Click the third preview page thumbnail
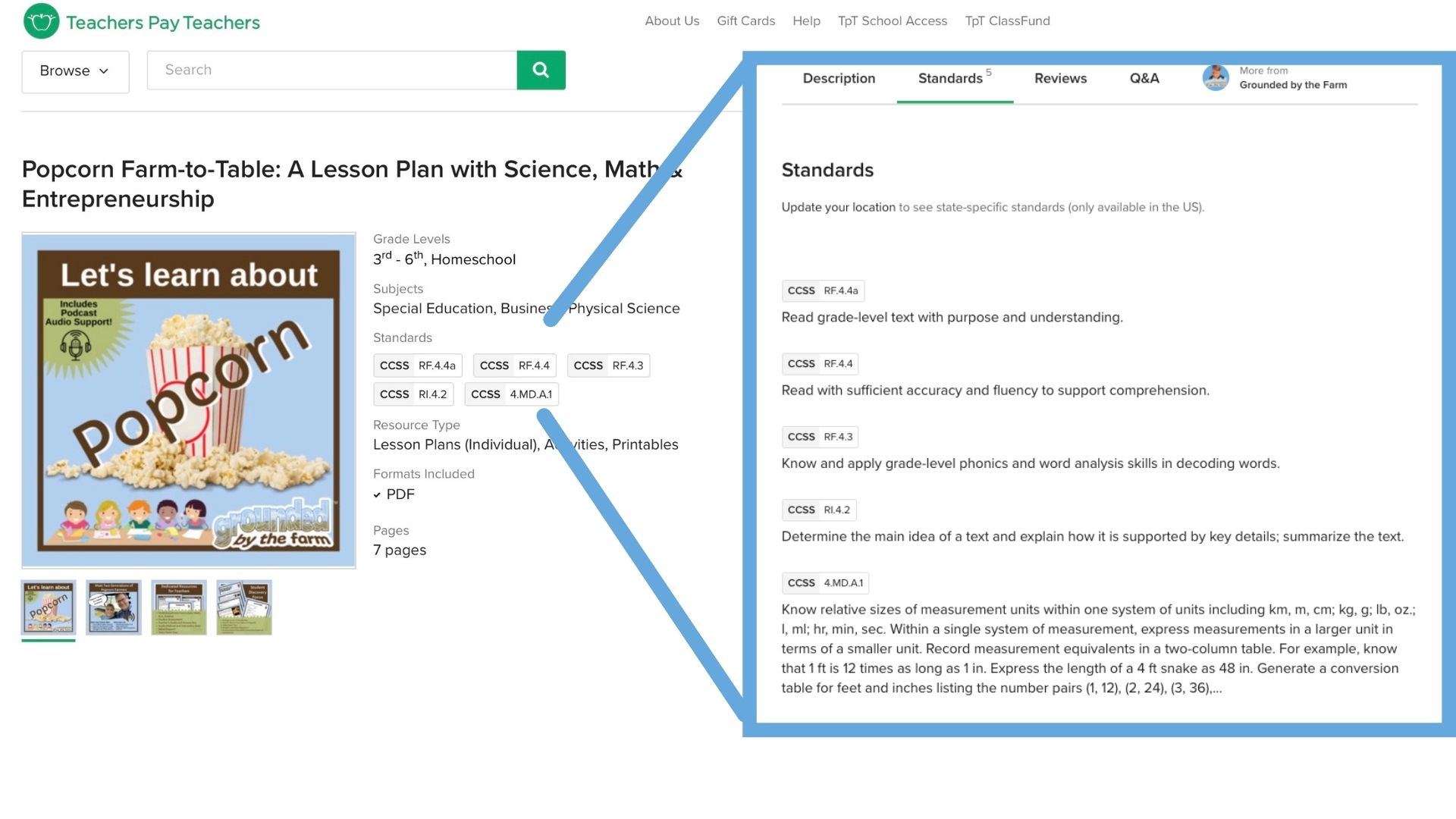The width and height of the screenshot is (1456, 819). (179, 607)
